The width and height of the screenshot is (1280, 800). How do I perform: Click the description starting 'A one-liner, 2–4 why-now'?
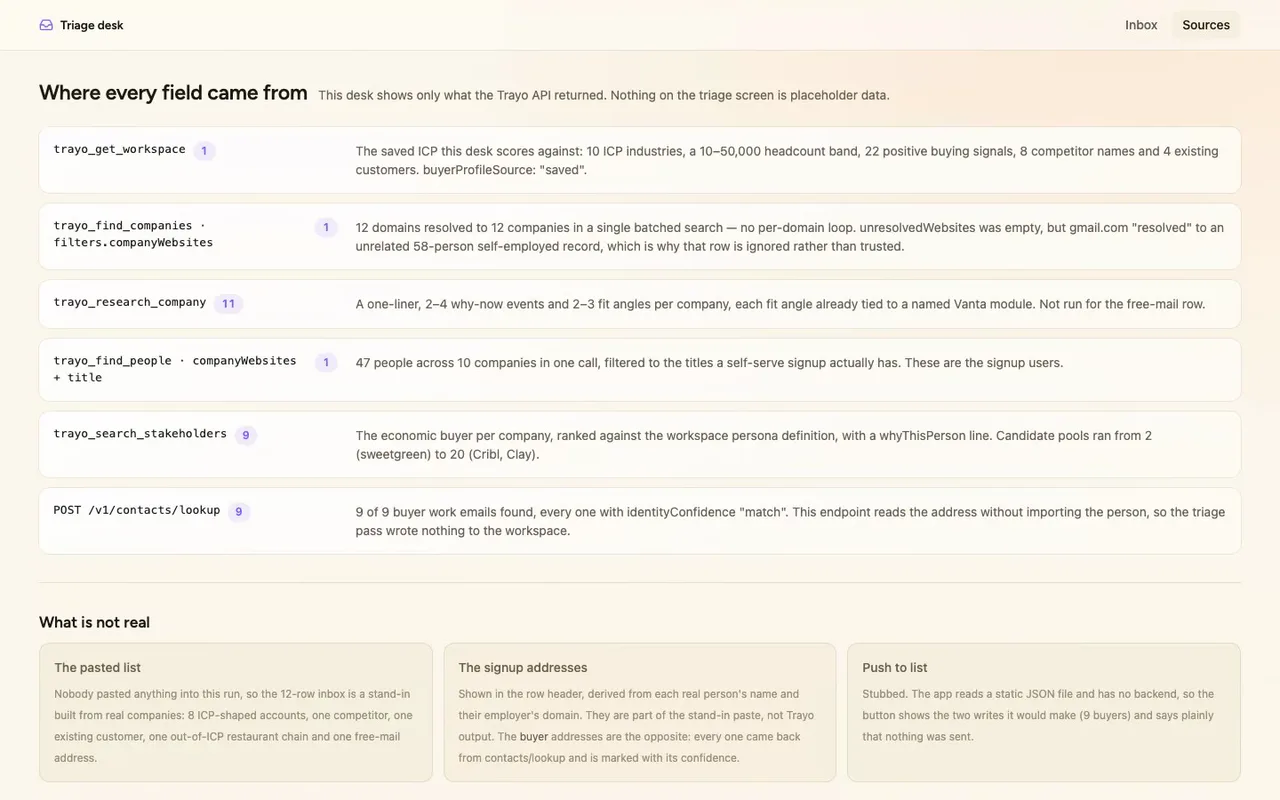point(781,304)
